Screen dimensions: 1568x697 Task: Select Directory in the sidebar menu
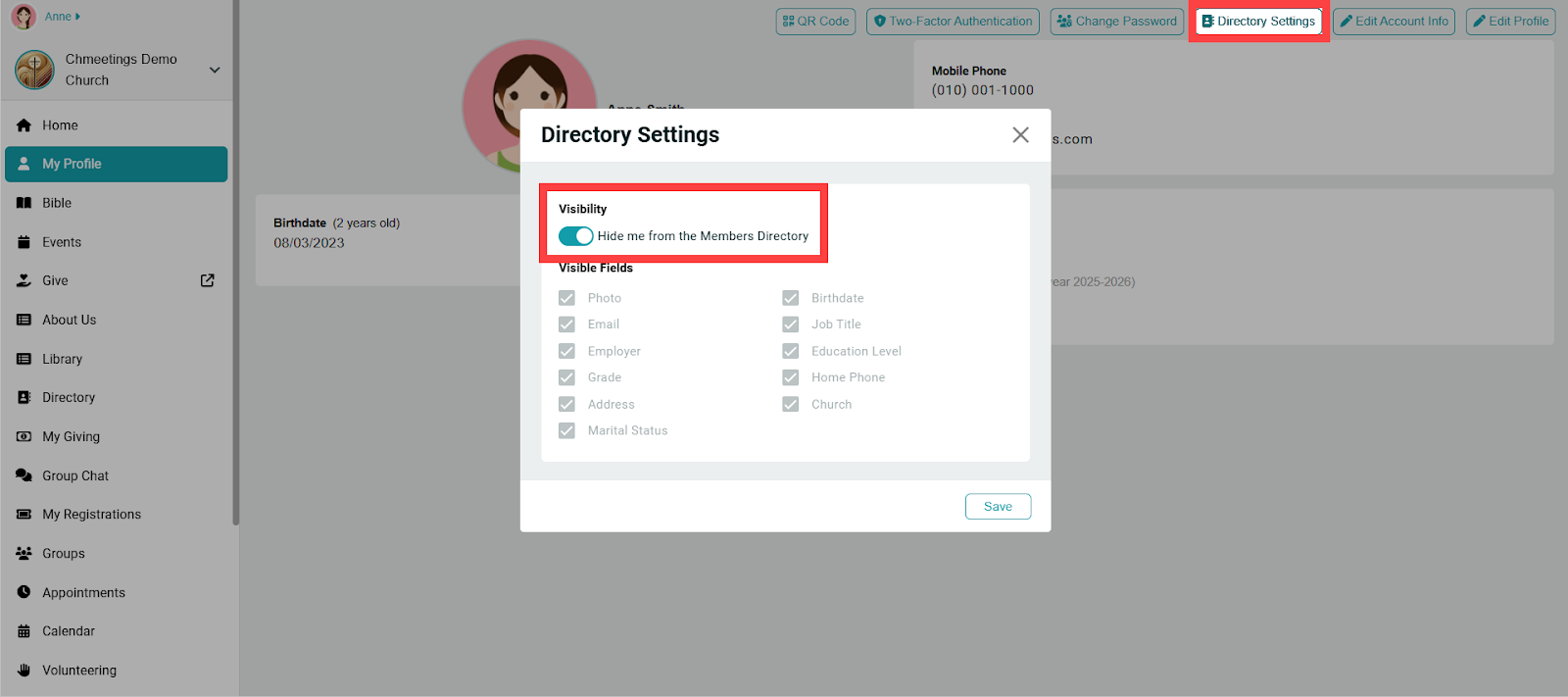point(69,397)
